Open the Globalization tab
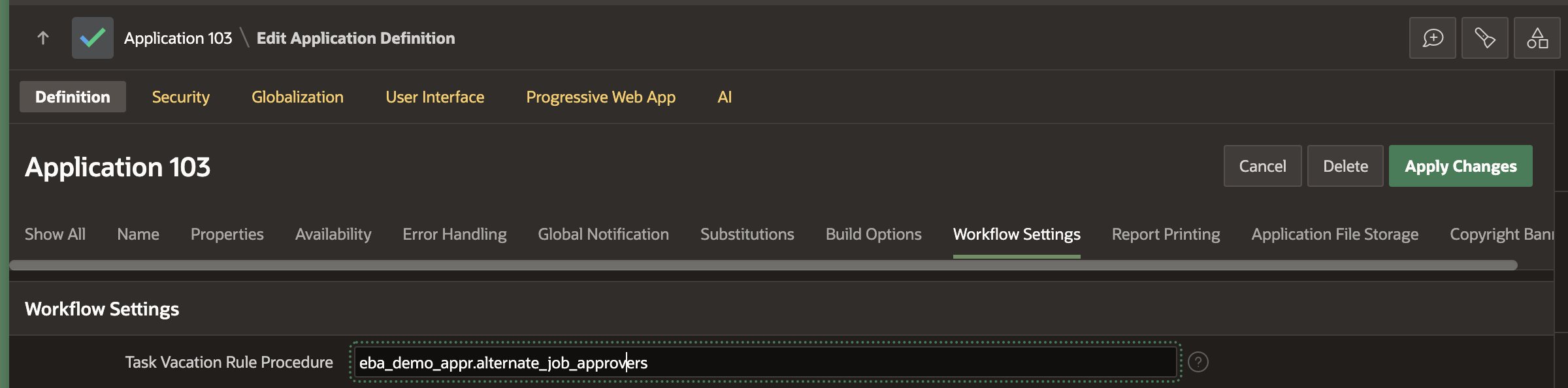The height and width of the screenshot is (388, 1568). [x=297, y=97]
